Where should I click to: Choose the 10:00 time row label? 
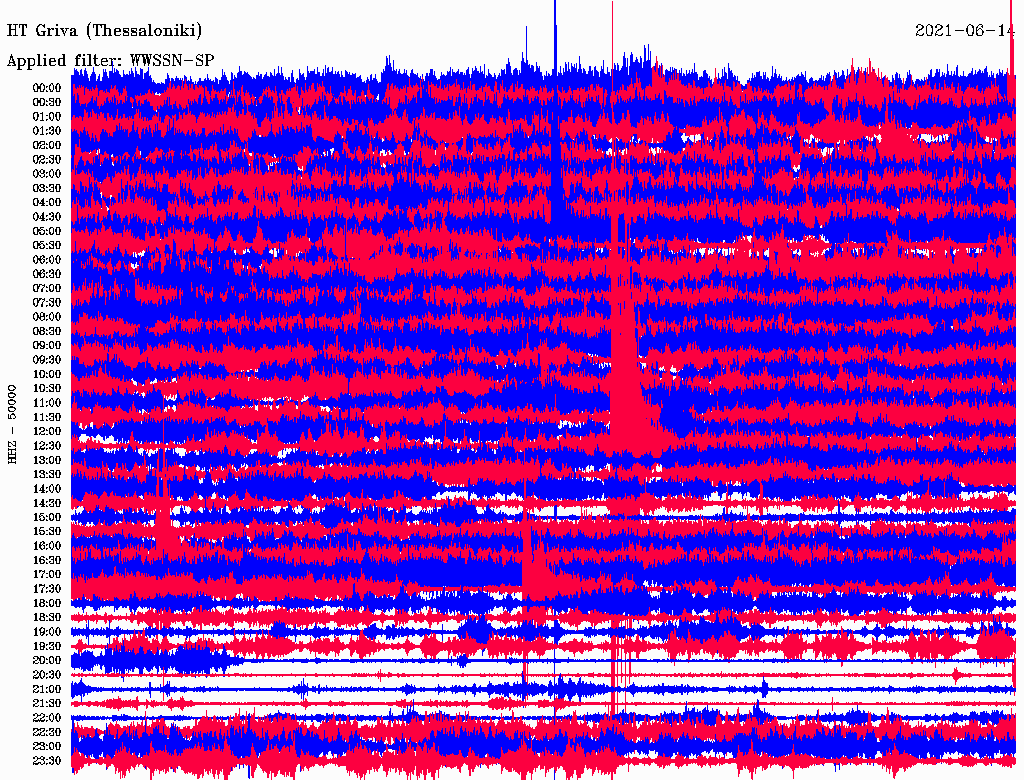47,374
